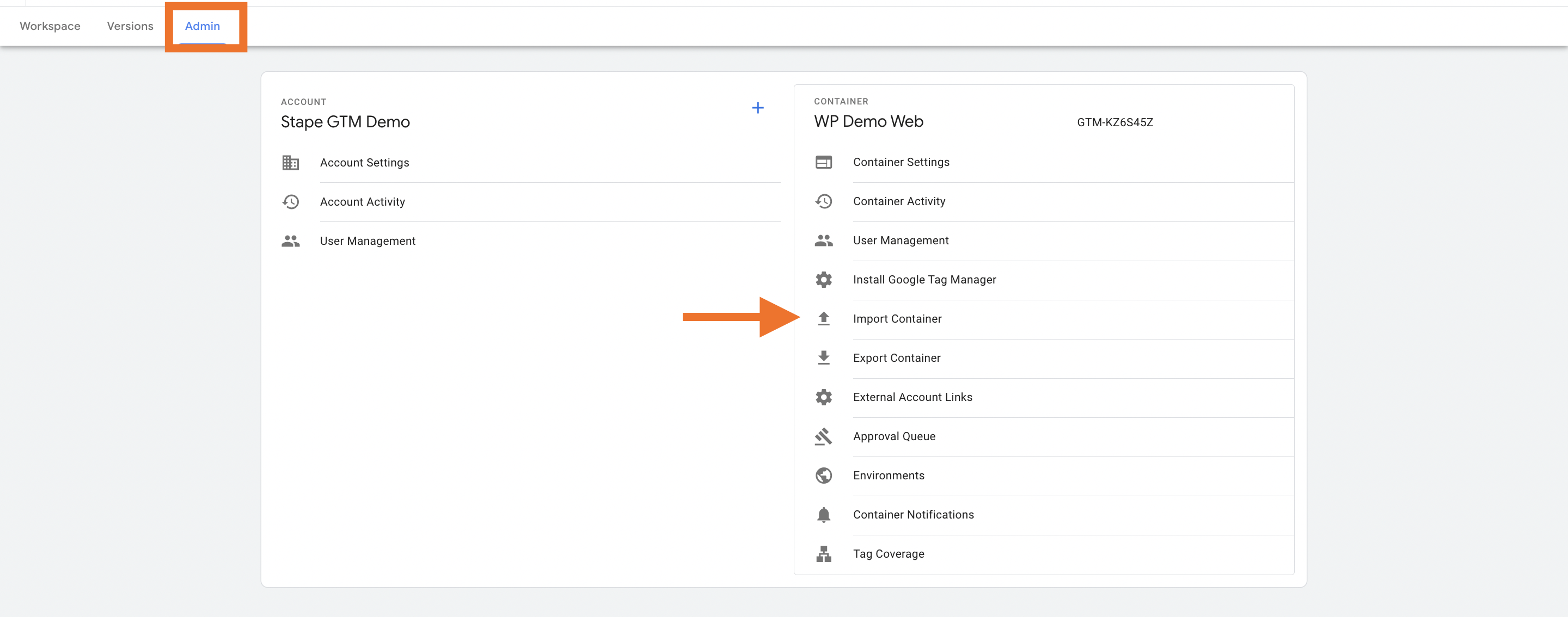Click the Export Container download icon
Screen dimensions: 1568x617
[824, 358]
